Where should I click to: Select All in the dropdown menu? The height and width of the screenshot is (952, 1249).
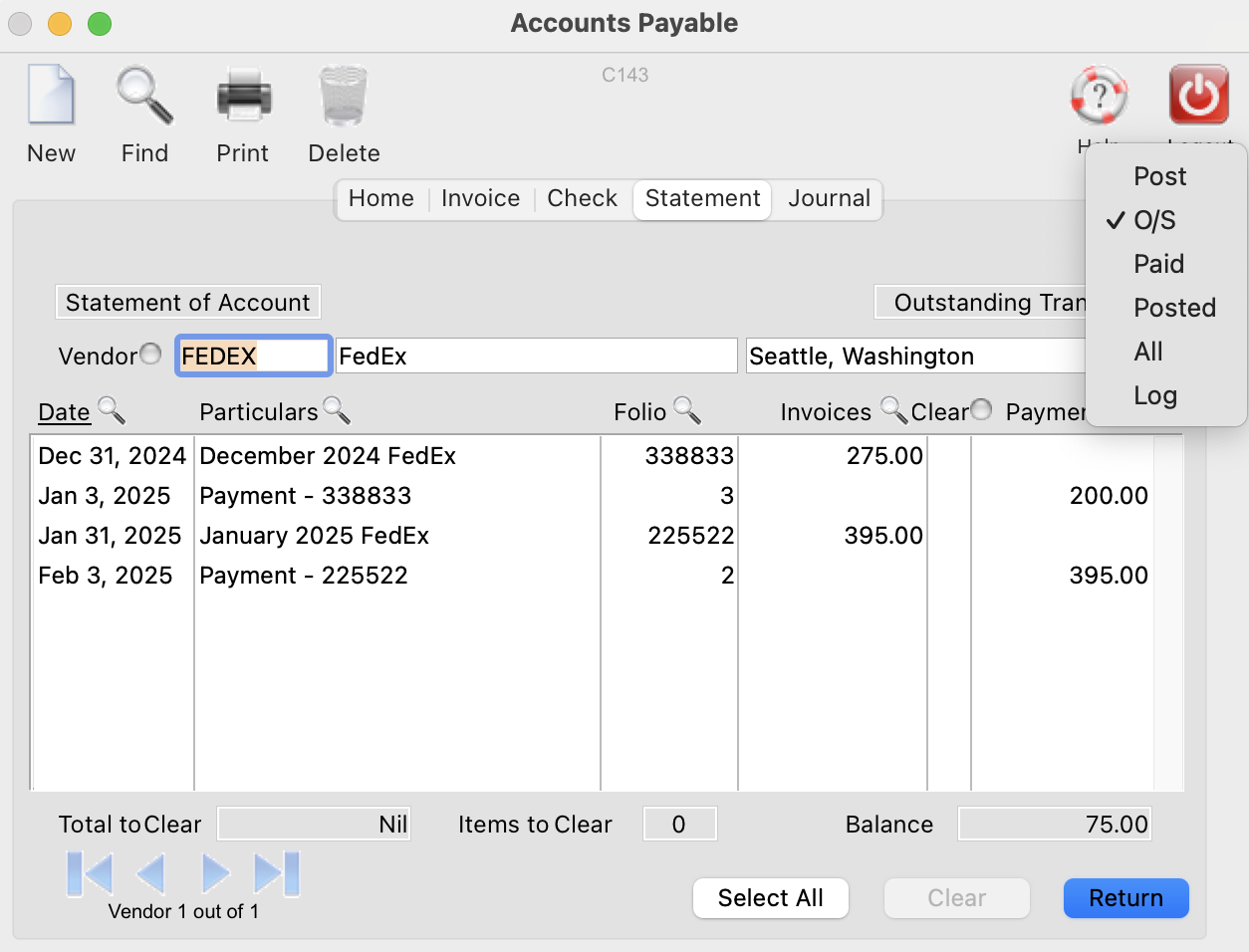click(1166, 352)
